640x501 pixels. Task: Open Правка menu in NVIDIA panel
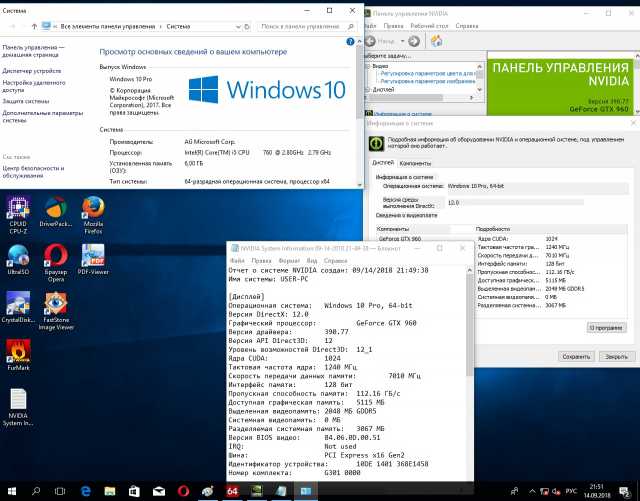(393, 26)
